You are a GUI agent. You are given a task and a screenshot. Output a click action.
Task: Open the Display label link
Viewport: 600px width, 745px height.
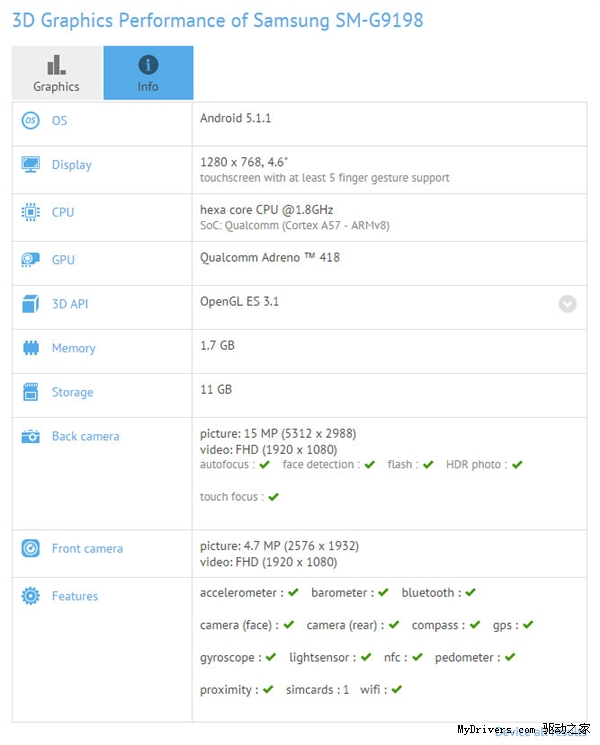tap(72, 165)
